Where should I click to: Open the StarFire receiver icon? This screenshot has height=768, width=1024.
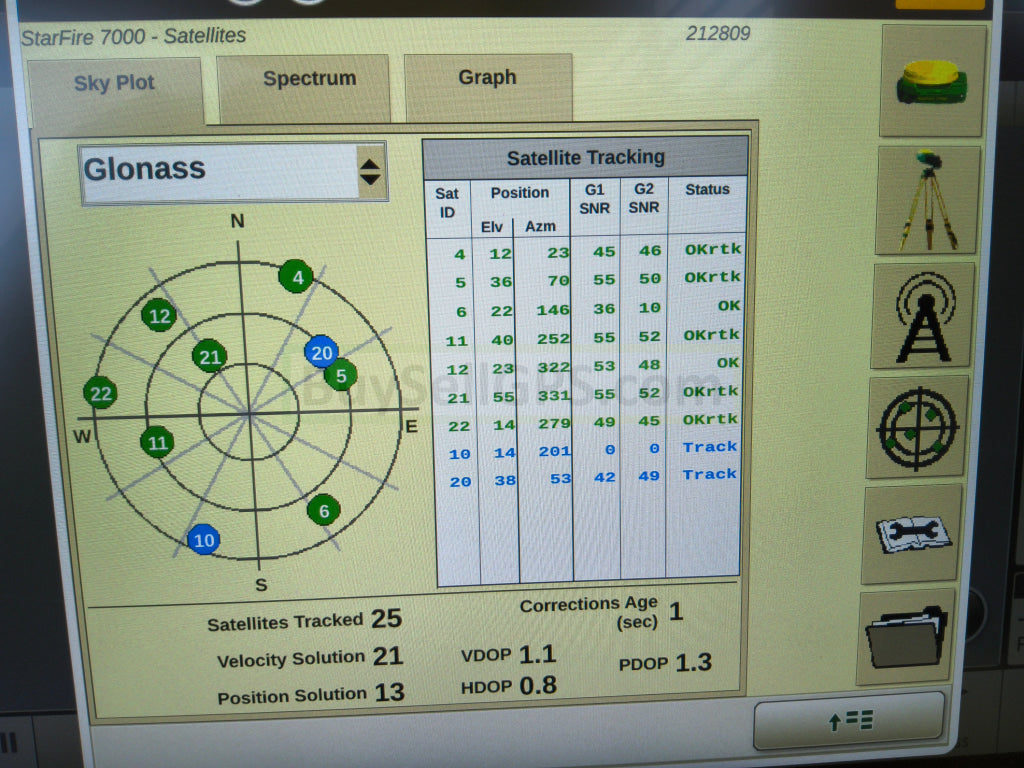pos(932,81)
